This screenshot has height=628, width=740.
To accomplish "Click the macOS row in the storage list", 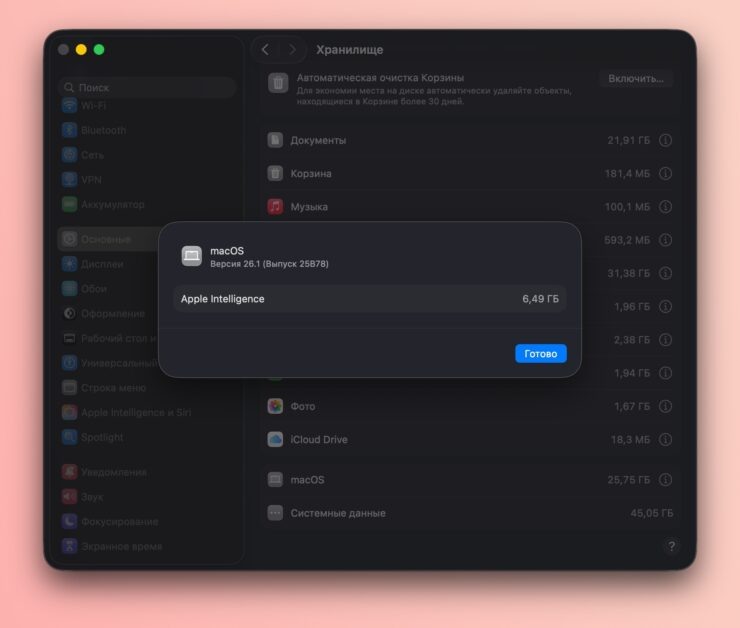I will point(470,480).
